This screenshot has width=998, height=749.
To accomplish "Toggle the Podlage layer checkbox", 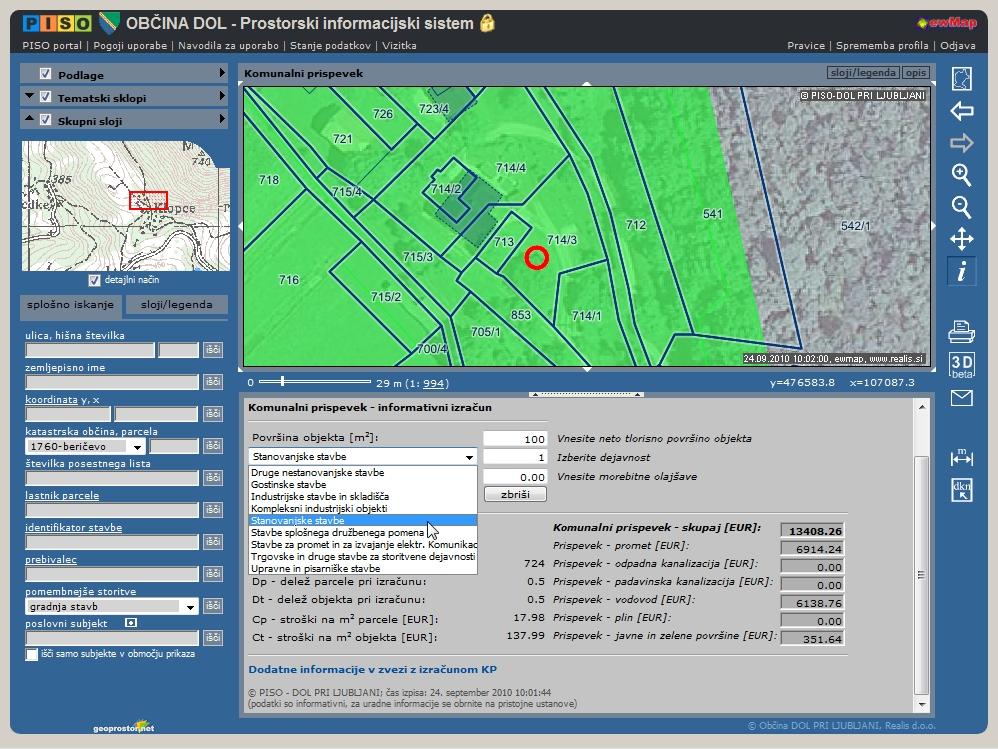I will click(x=45, y=74).
